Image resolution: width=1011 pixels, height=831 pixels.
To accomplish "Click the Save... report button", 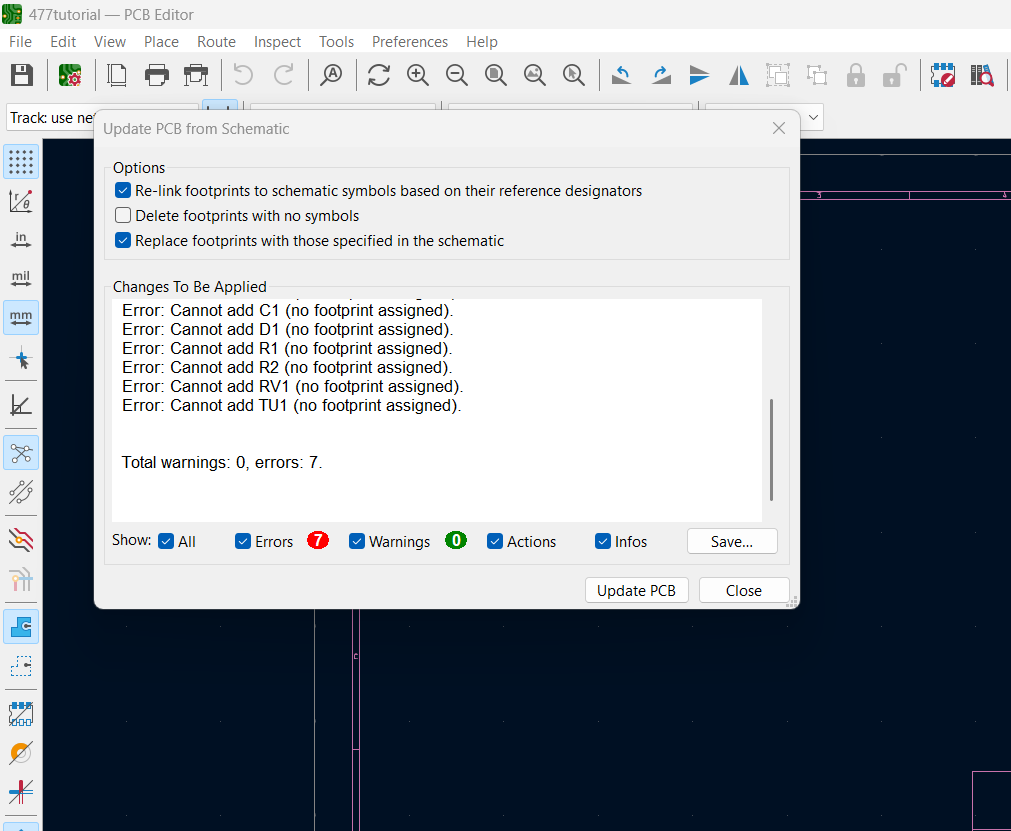I will click(731, 541).
